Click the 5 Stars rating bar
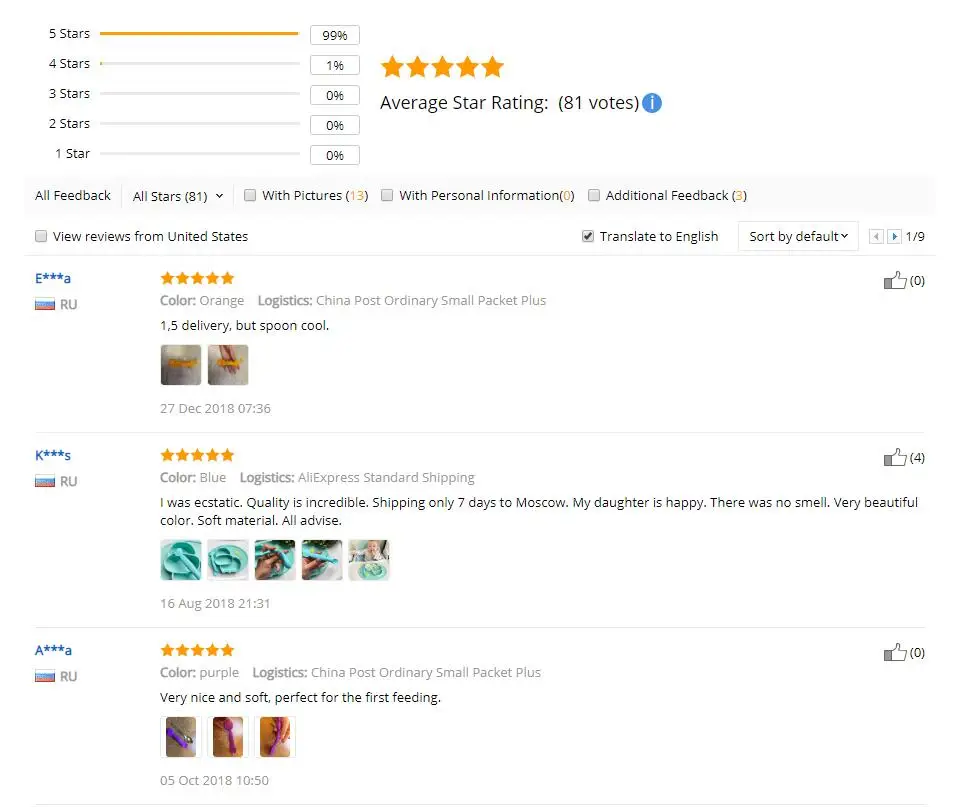Viewport: 958px width, 808px height. (200, 34)
